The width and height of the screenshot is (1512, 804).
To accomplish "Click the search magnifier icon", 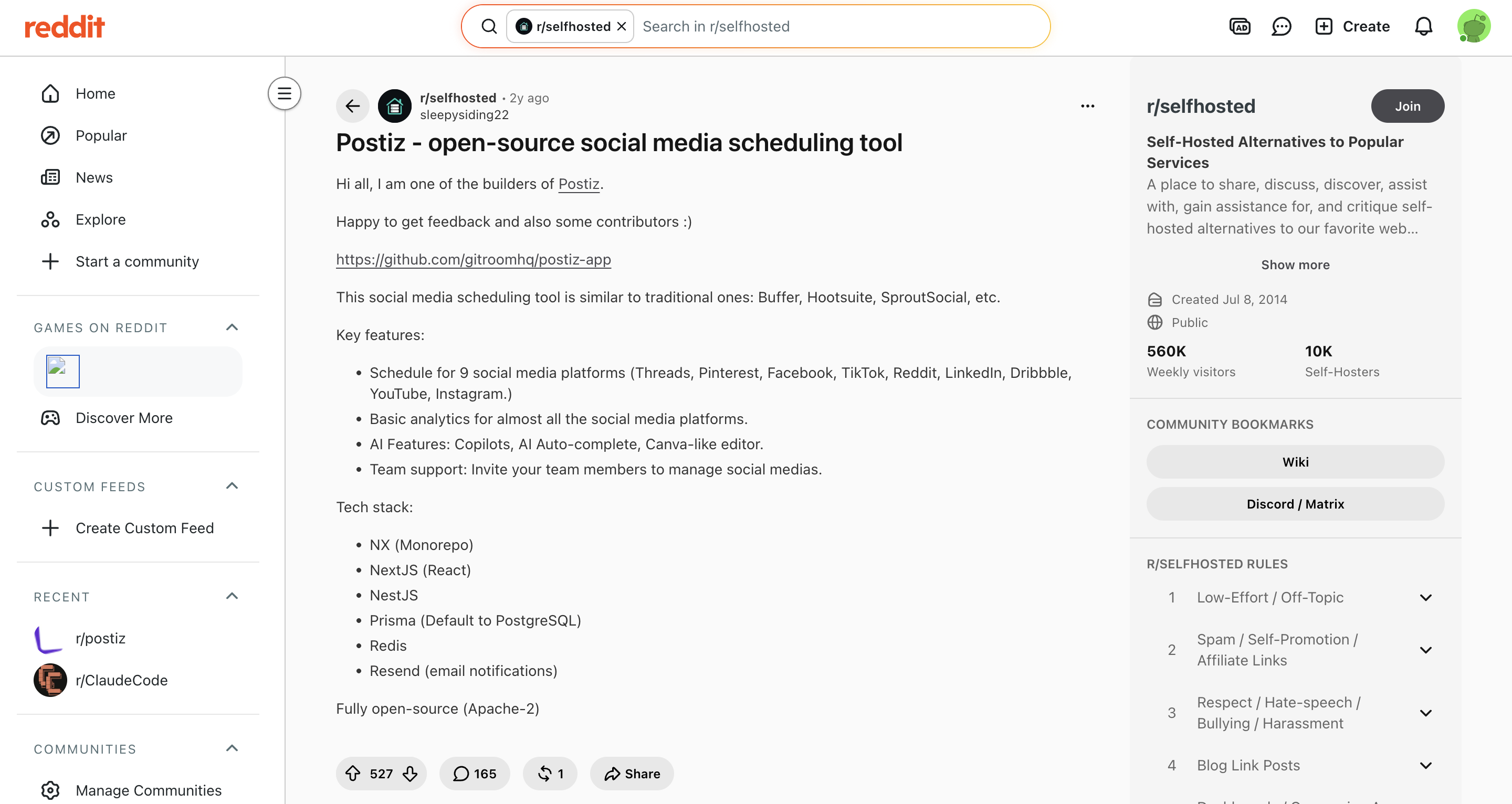I will coord(489,26).
